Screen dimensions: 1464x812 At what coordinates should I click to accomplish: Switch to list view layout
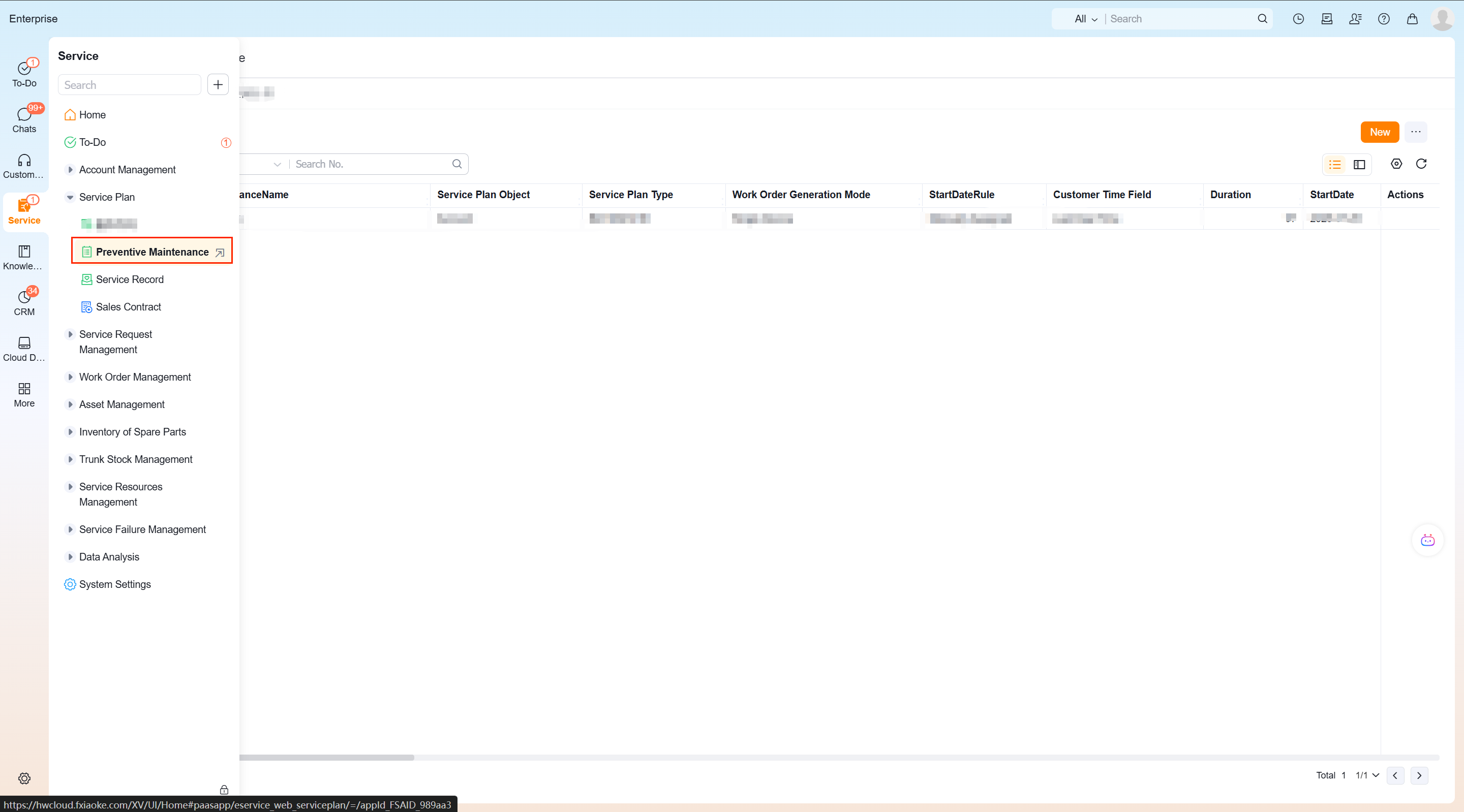pyautogui.click(x=1335, y=164)
